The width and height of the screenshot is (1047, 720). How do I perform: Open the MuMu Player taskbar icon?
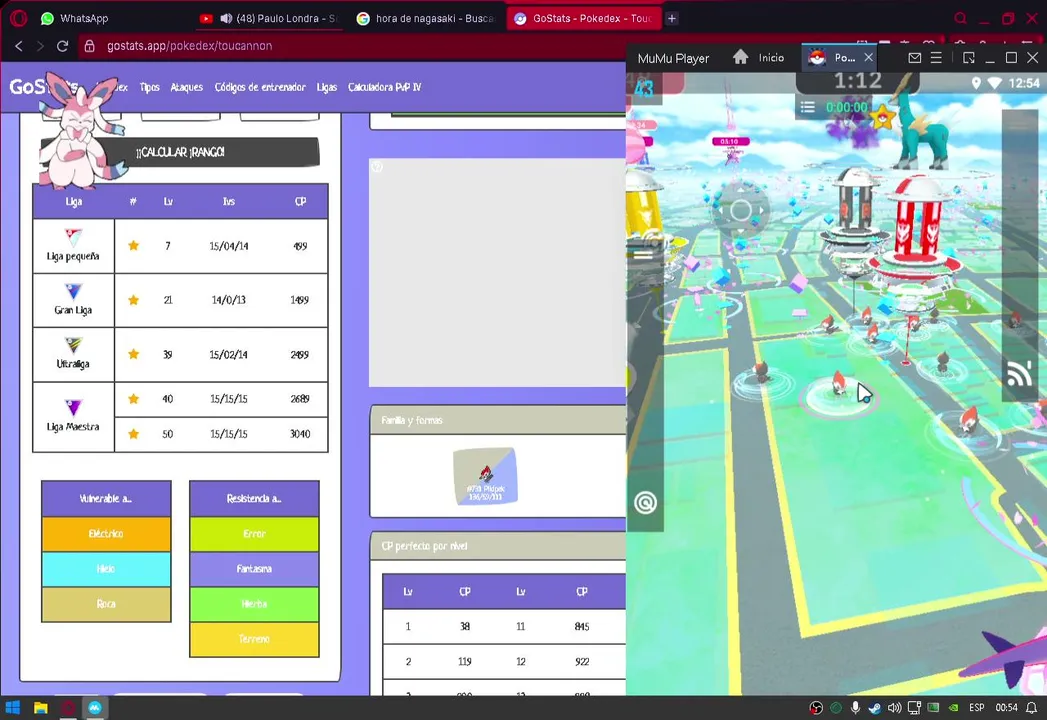click(95, 708)
